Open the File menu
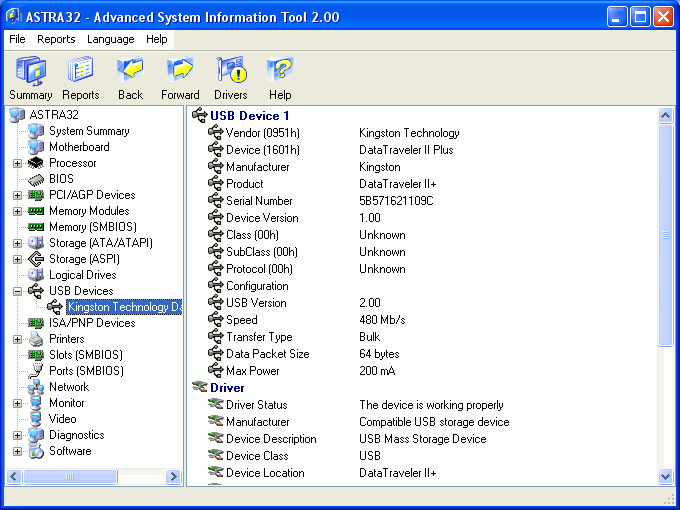 coord(17,39)
